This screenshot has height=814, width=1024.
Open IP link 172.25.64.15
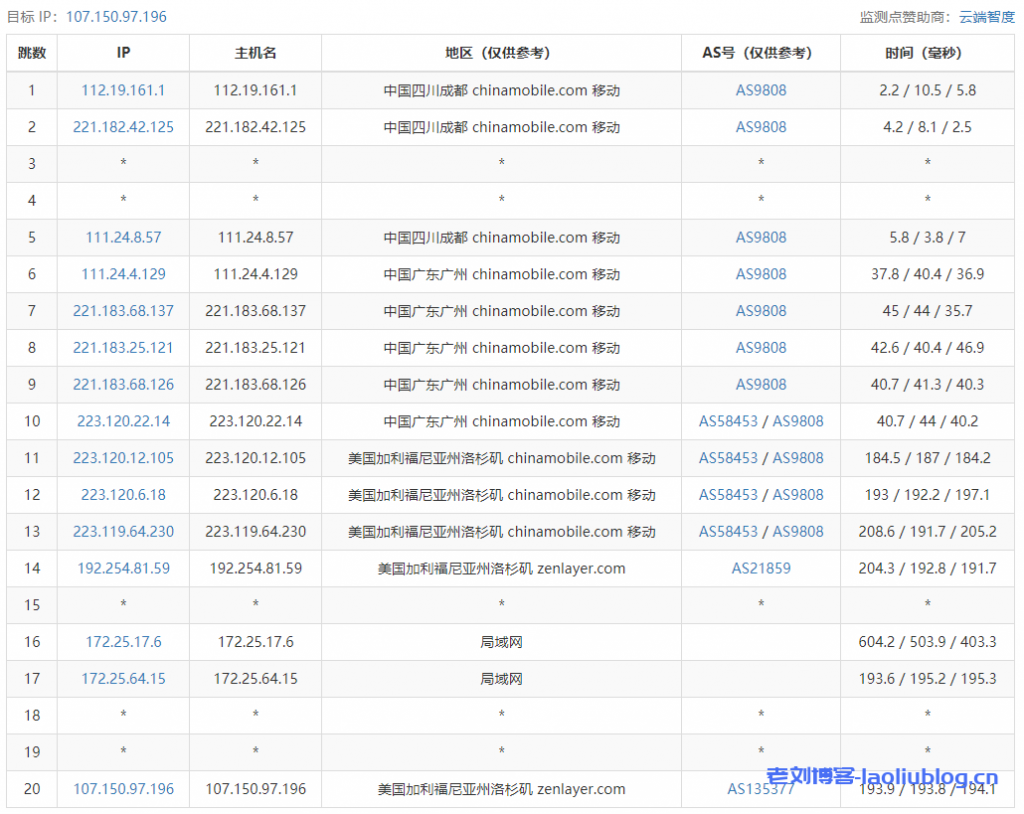[123, 678]
